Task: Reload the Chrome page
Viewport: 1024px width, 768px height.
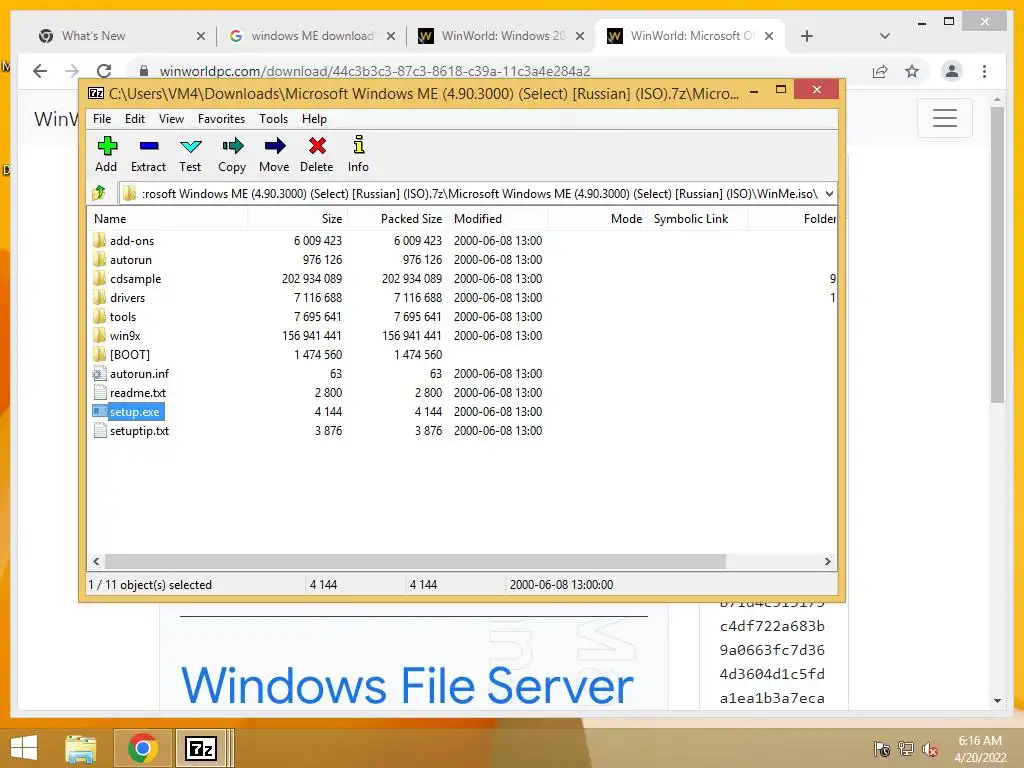Action: coord(104,71)
